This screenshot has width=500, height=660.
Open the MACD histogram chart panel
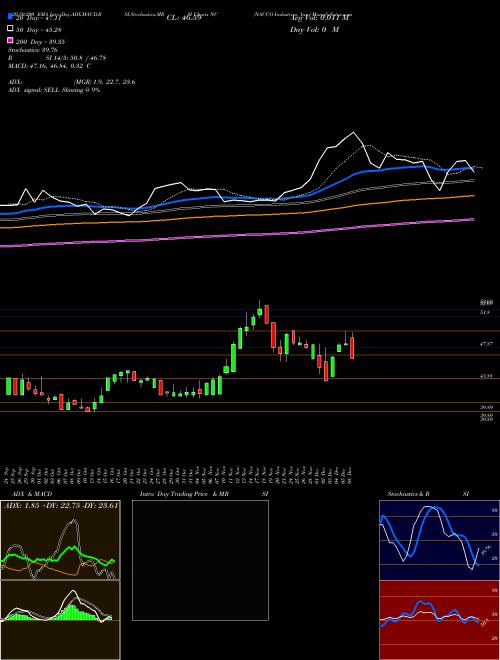click(60, 620)
